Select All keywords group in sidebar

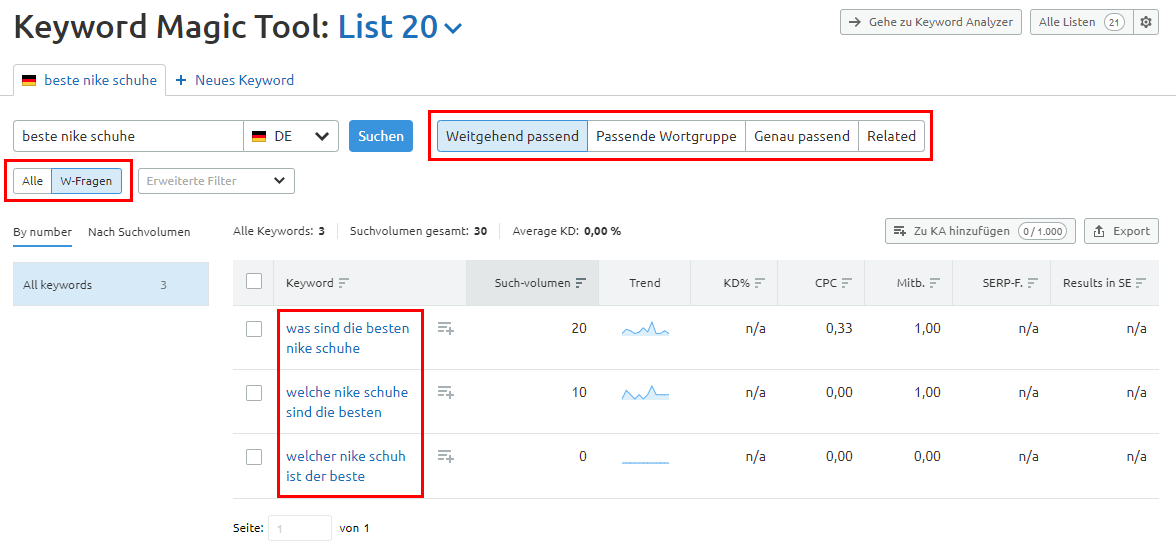tap(111, 284)
